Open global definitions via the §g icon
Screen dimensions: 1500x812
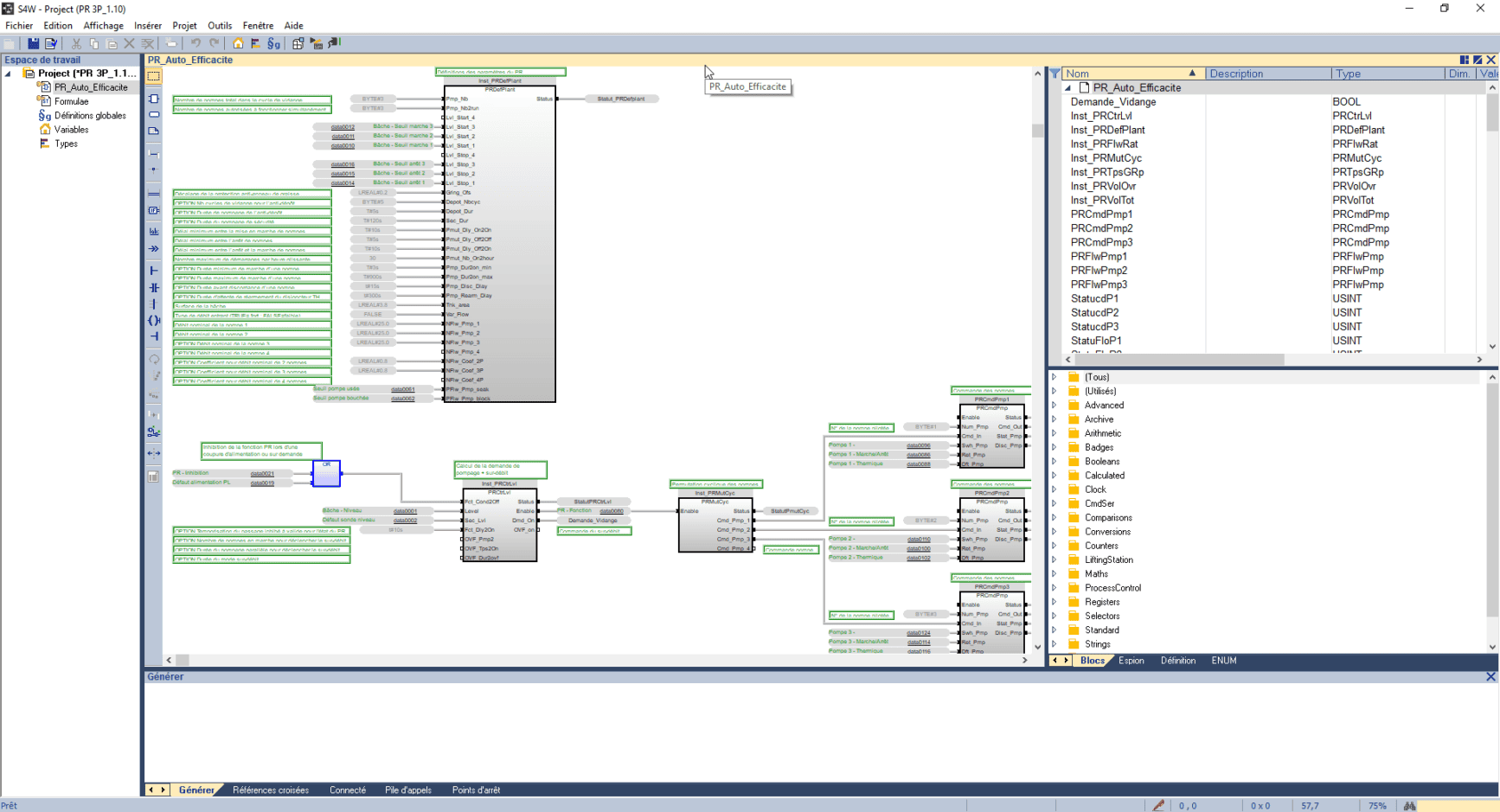273,42
